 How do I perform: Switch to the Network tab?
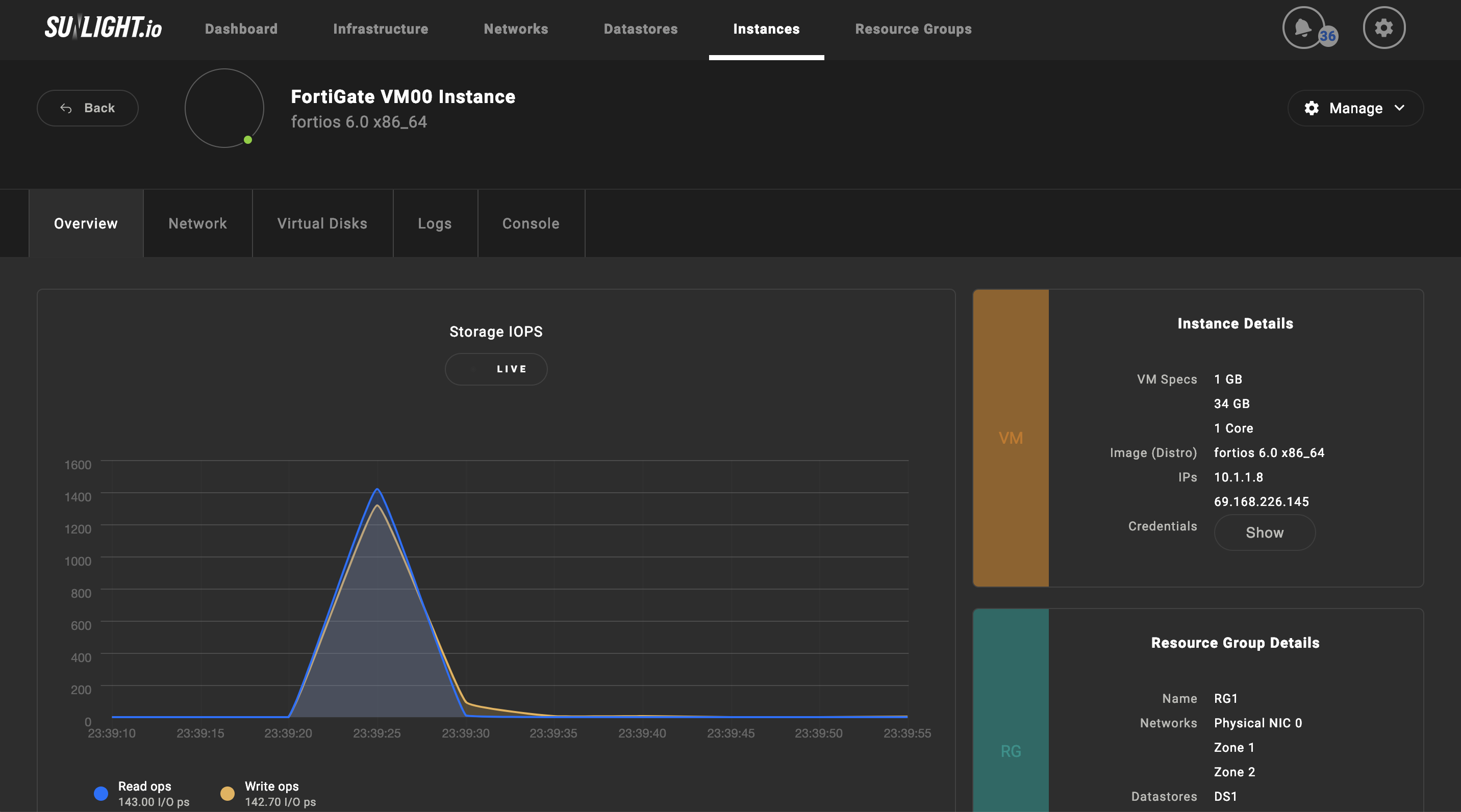tap(198, 223)
